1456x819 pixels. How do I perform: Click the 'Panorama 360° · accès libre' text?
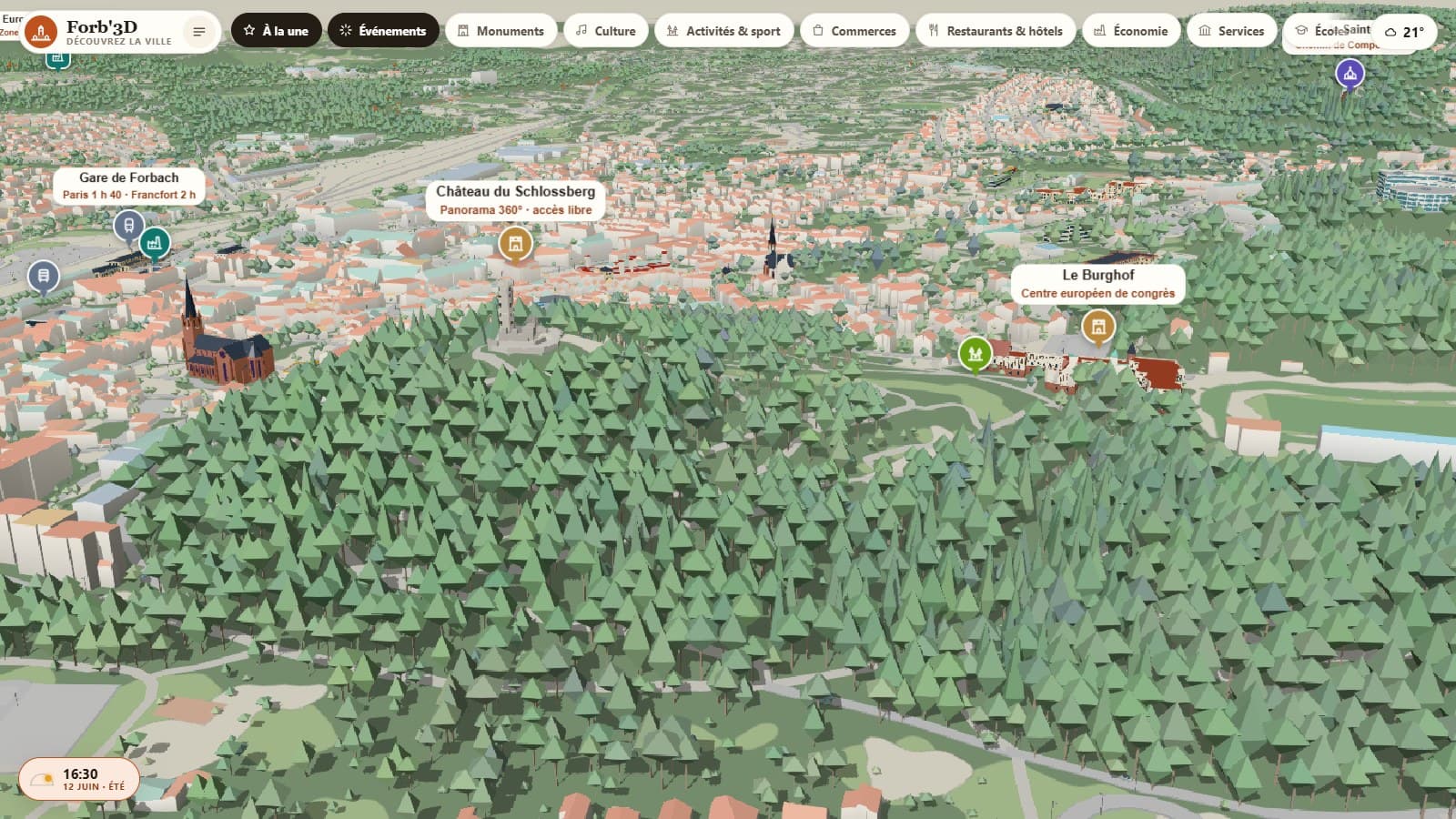[515, 210]
